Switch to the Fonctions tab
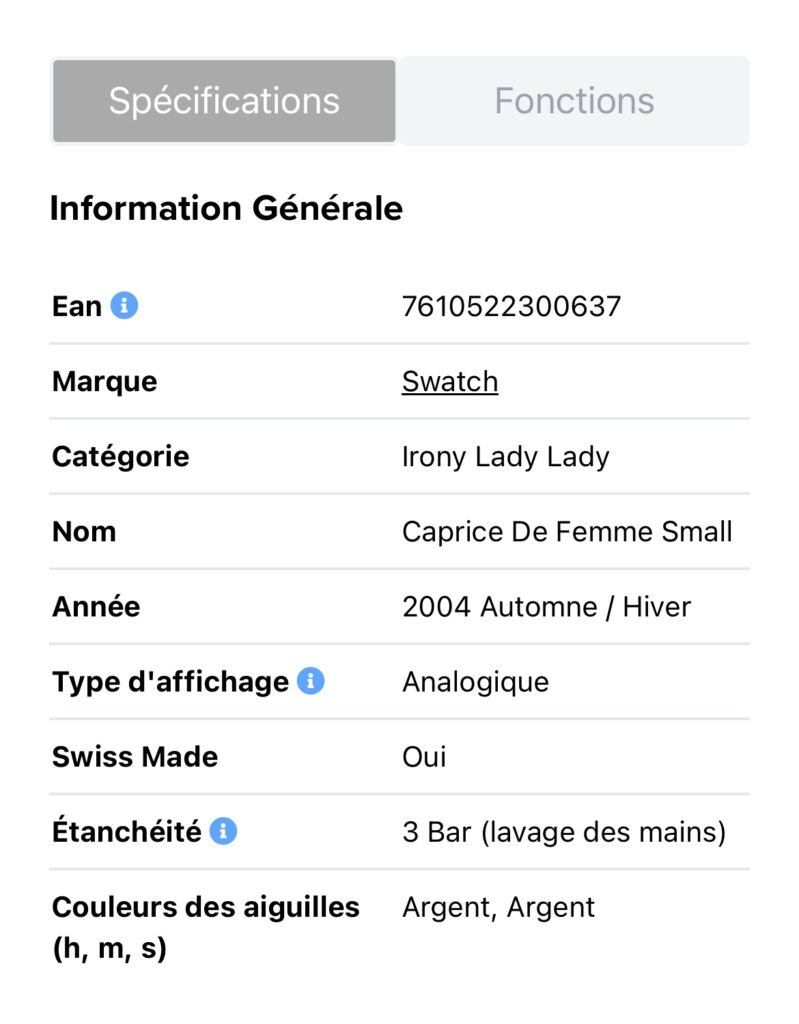Image resolution: width=799 pixels, height=1024 pixels. click(x=574, y=101)
